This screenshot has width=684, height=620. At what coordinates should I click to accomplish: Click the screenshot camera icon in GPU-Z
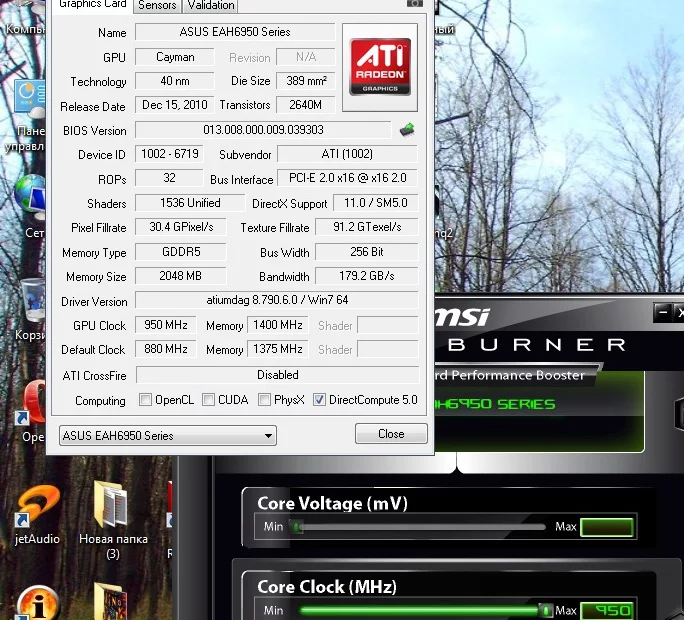(x=414, y=3)
